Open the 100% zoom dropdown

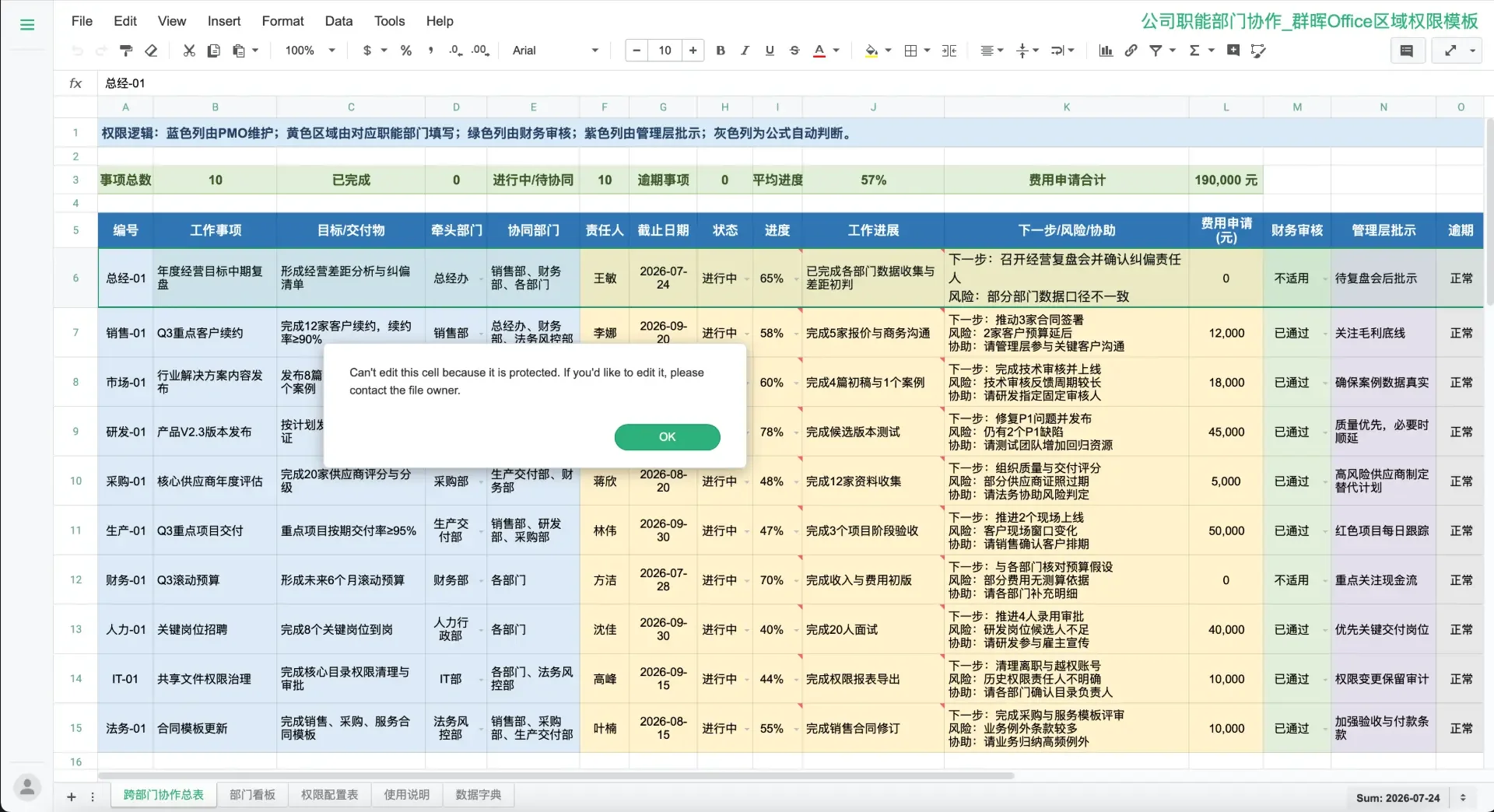pyautogui.click(x=310, y=51)
